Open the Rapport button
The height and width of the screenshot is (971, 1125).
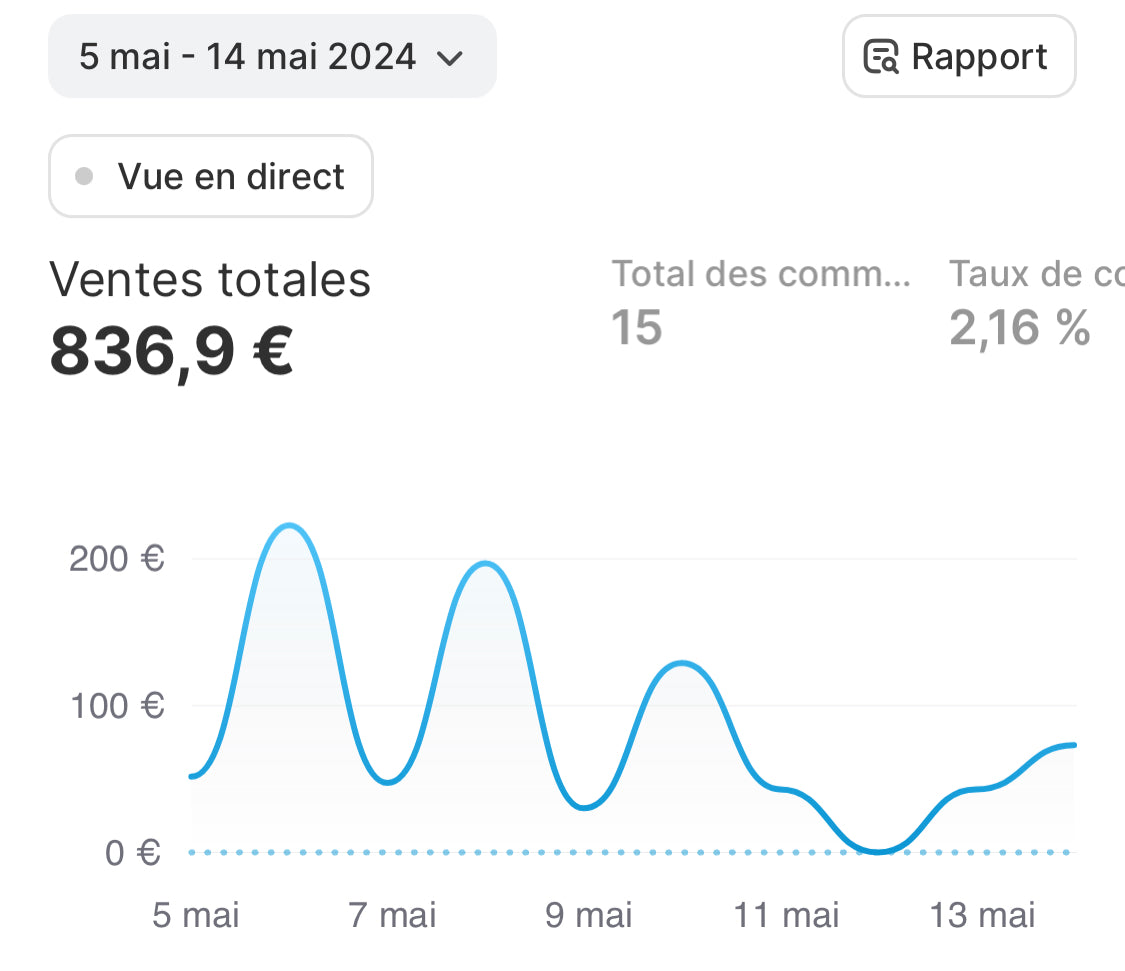(x=959, y=56)
